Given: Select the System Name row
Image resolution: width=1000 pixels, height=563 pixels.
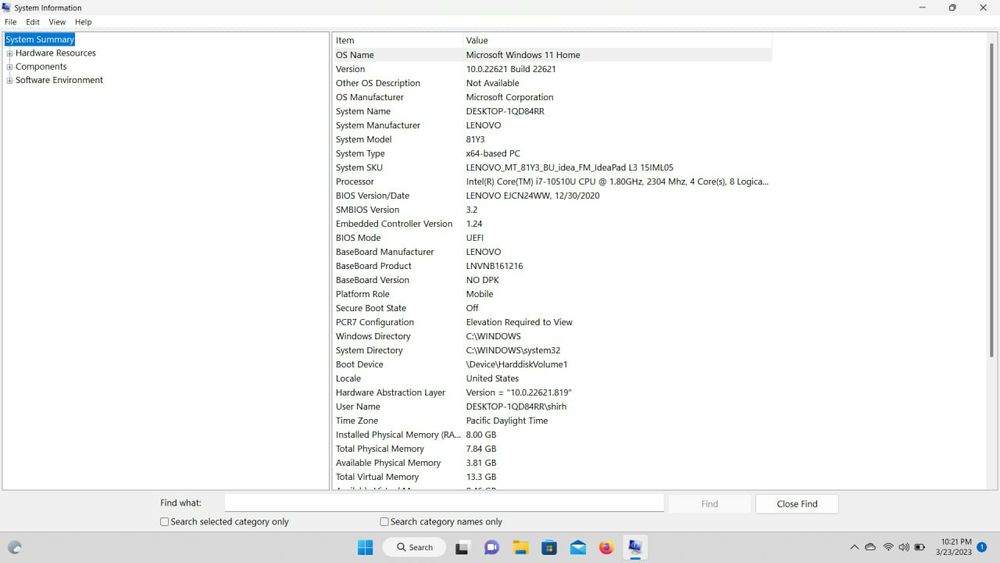Looking at the screenshot, I should 552,111.
